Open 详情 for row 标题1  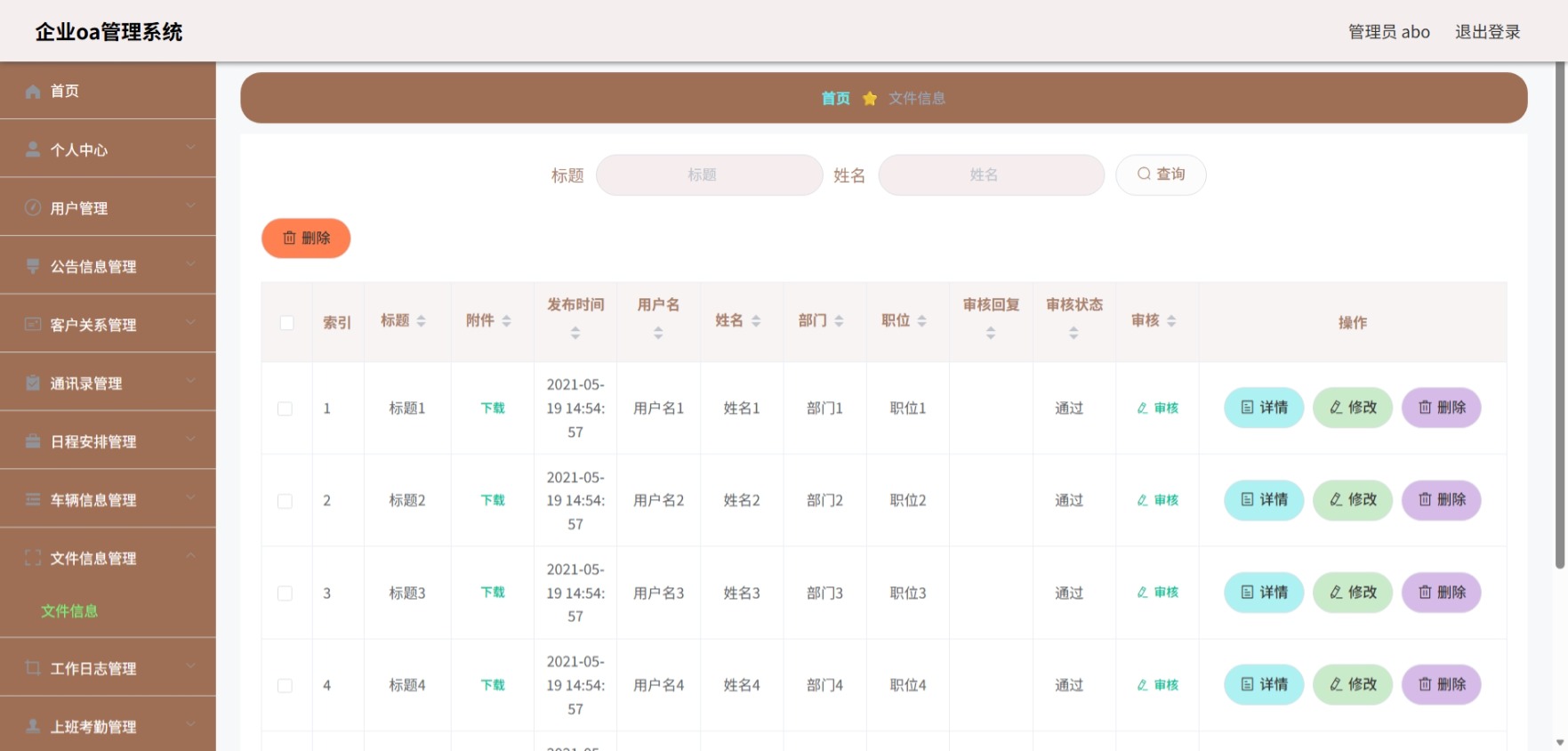[1264, 408]
